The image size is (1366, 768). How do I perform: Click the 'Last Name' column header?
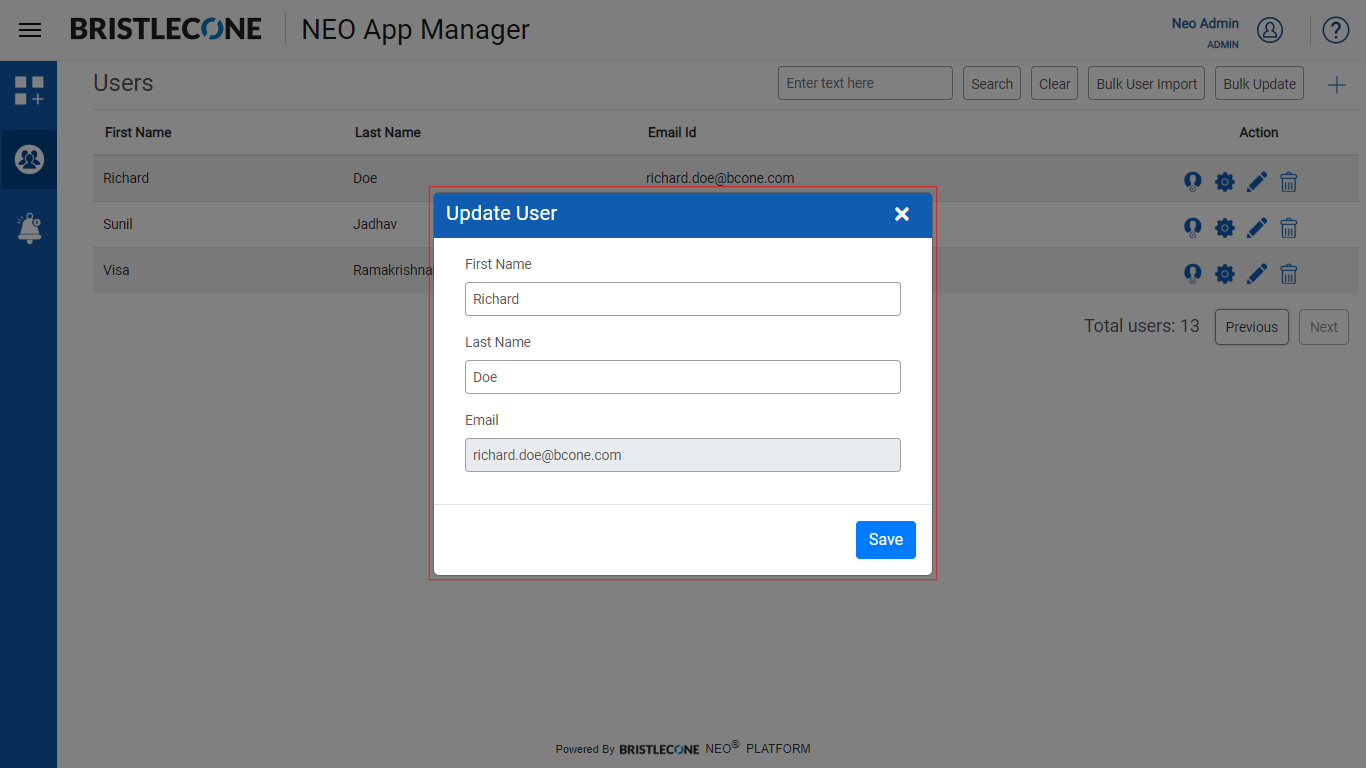[388, 132]
